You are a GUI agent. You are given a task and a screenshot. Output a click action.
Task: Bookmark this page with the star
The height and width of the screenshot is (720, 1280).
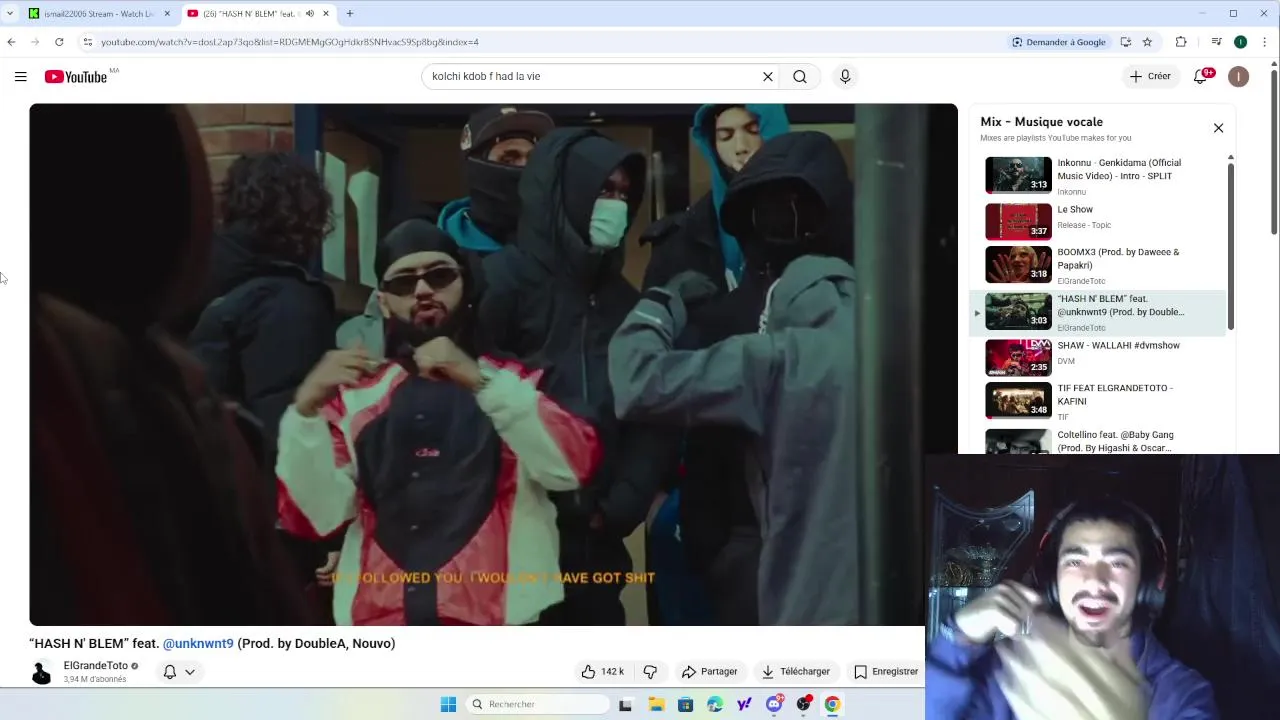click(1147, 42)
